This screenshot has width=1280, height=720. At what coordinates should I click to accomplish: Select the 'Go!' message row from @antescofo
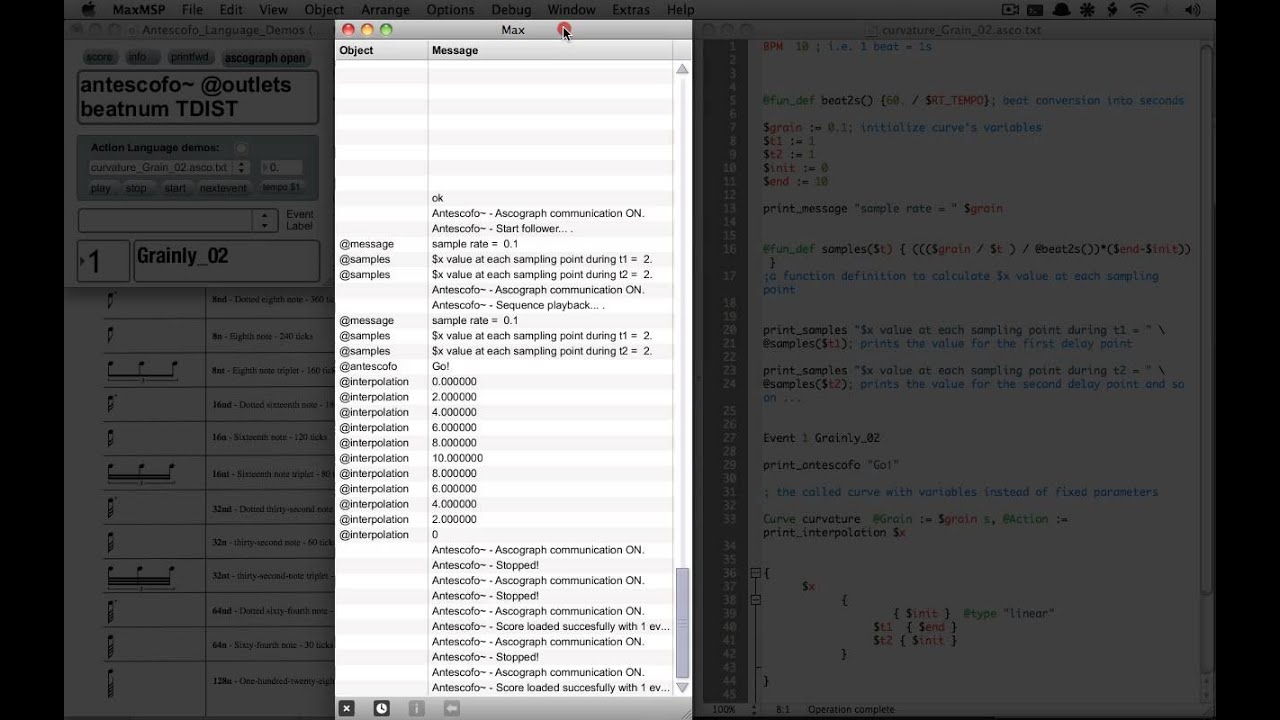point(504,366)
